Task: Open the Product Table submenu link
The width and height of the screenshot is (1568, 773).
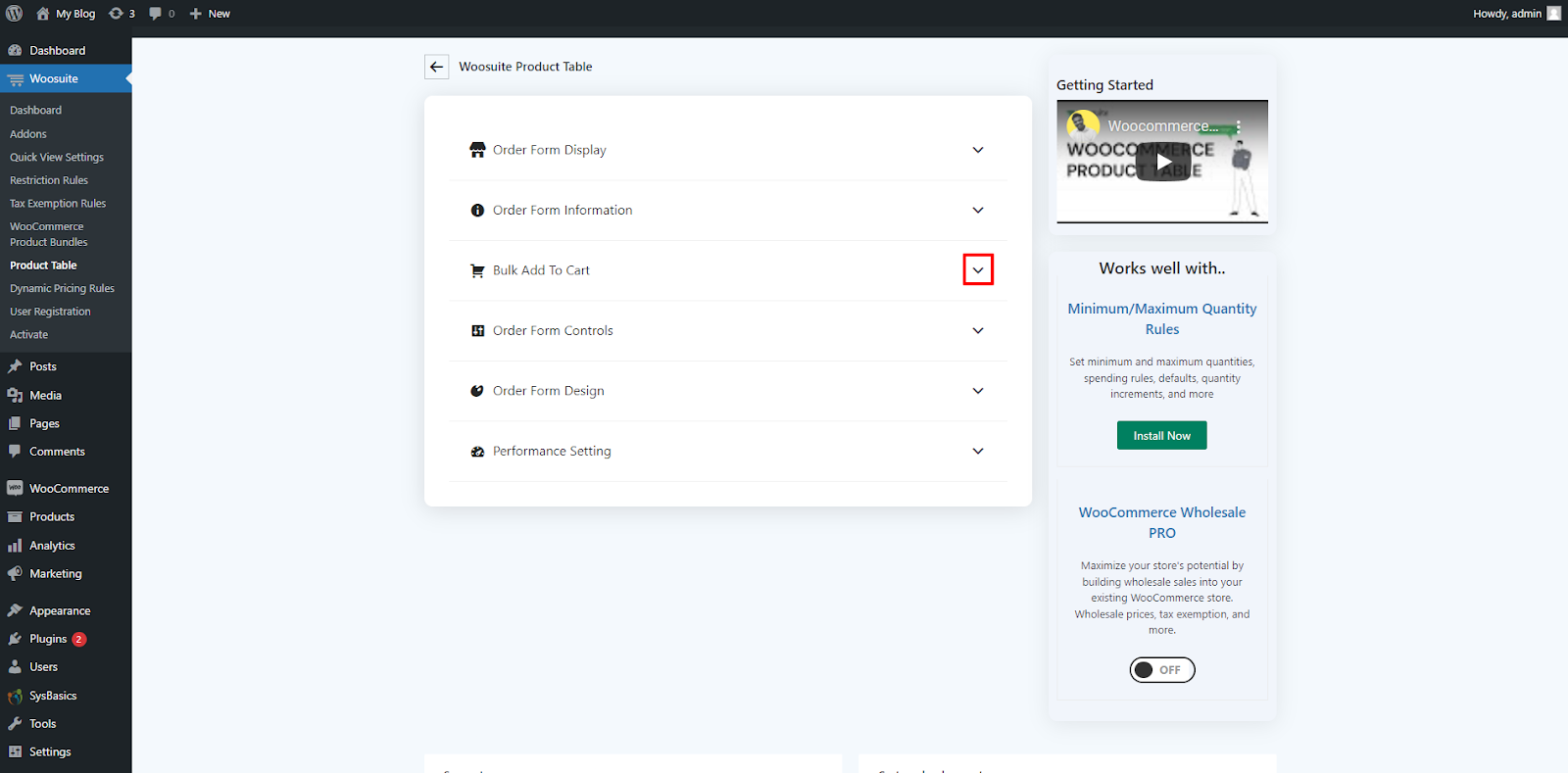Action: pyautogui.click(x=43, y=266)
